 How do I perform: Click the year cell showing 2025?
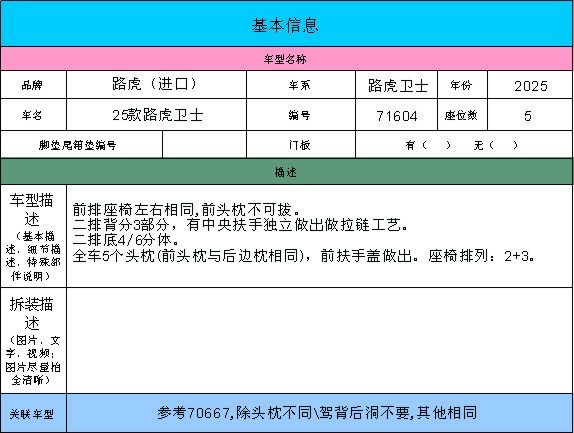[x=530, y=85]
